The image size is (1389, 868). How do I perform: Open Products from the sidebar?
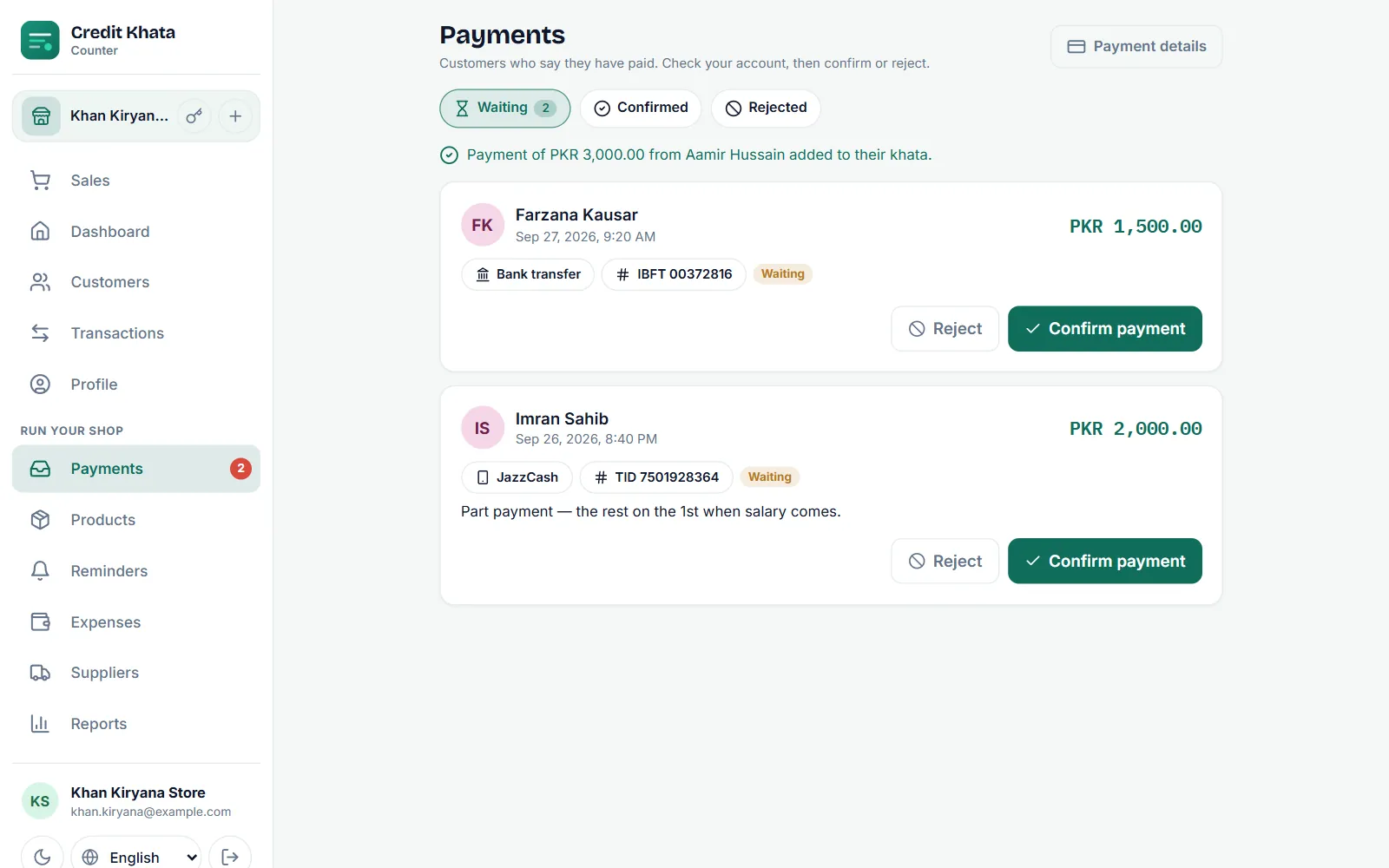click(x=136, y=520)
